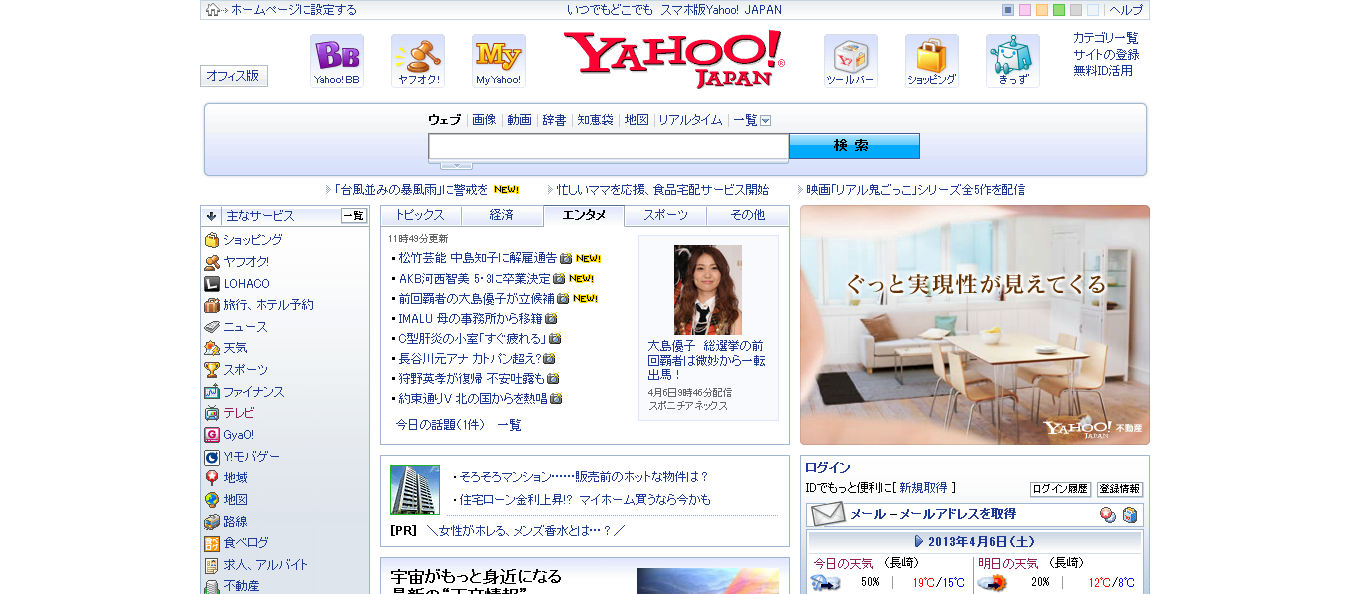Expand the 一覧 search category dropdown

(766, 120)
